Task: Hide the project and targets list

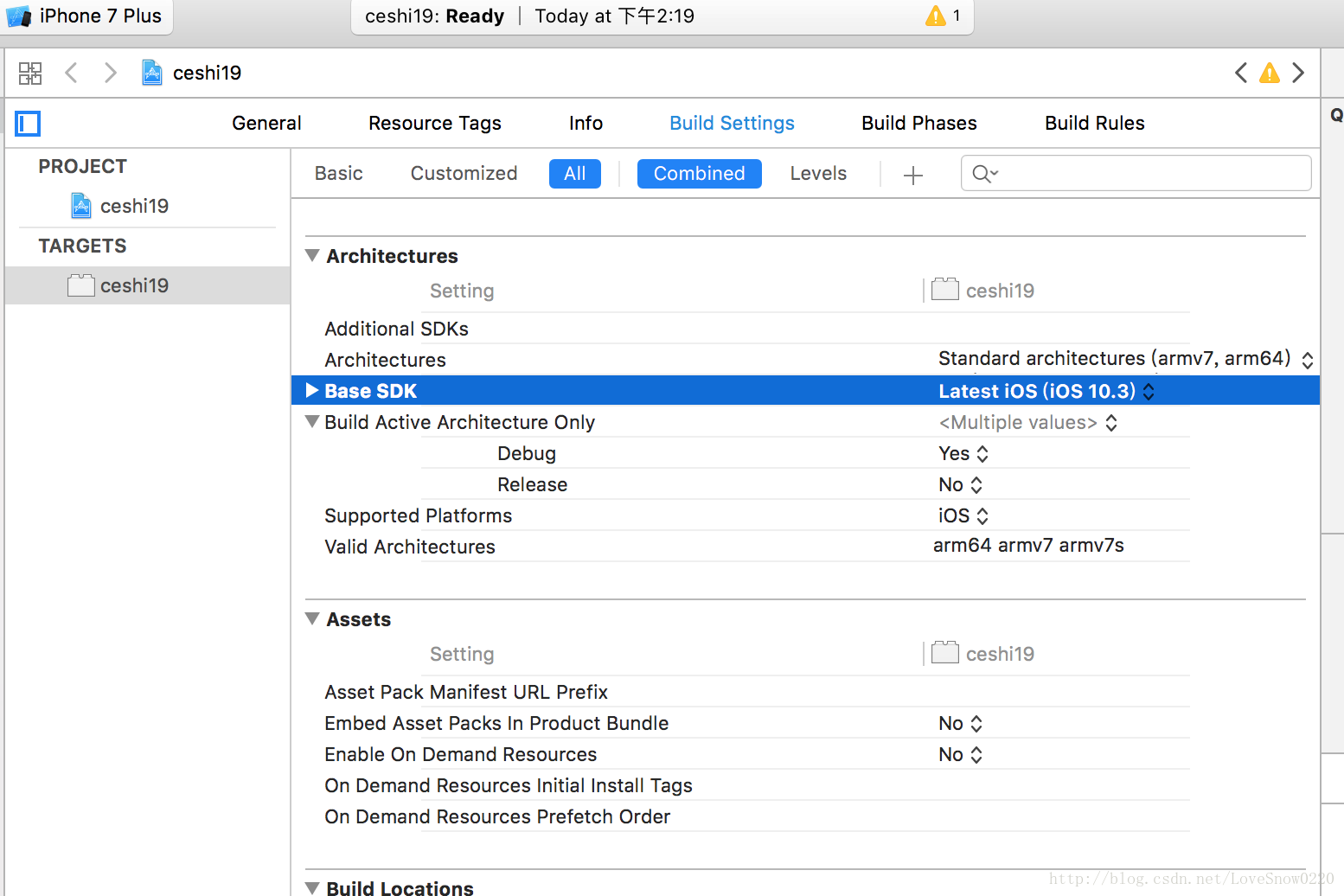Action: (x=28, y=124)
